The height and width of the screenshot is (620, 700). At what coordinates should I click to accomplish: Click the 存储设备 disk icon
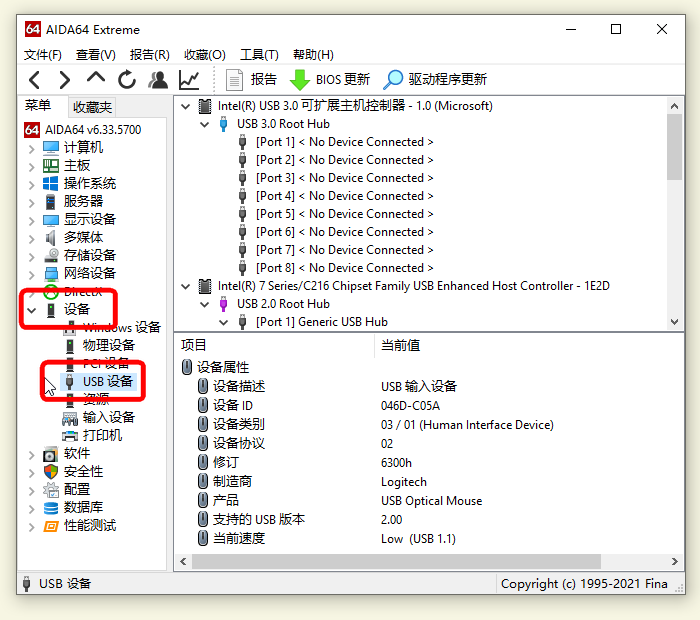tap(51, 255)
